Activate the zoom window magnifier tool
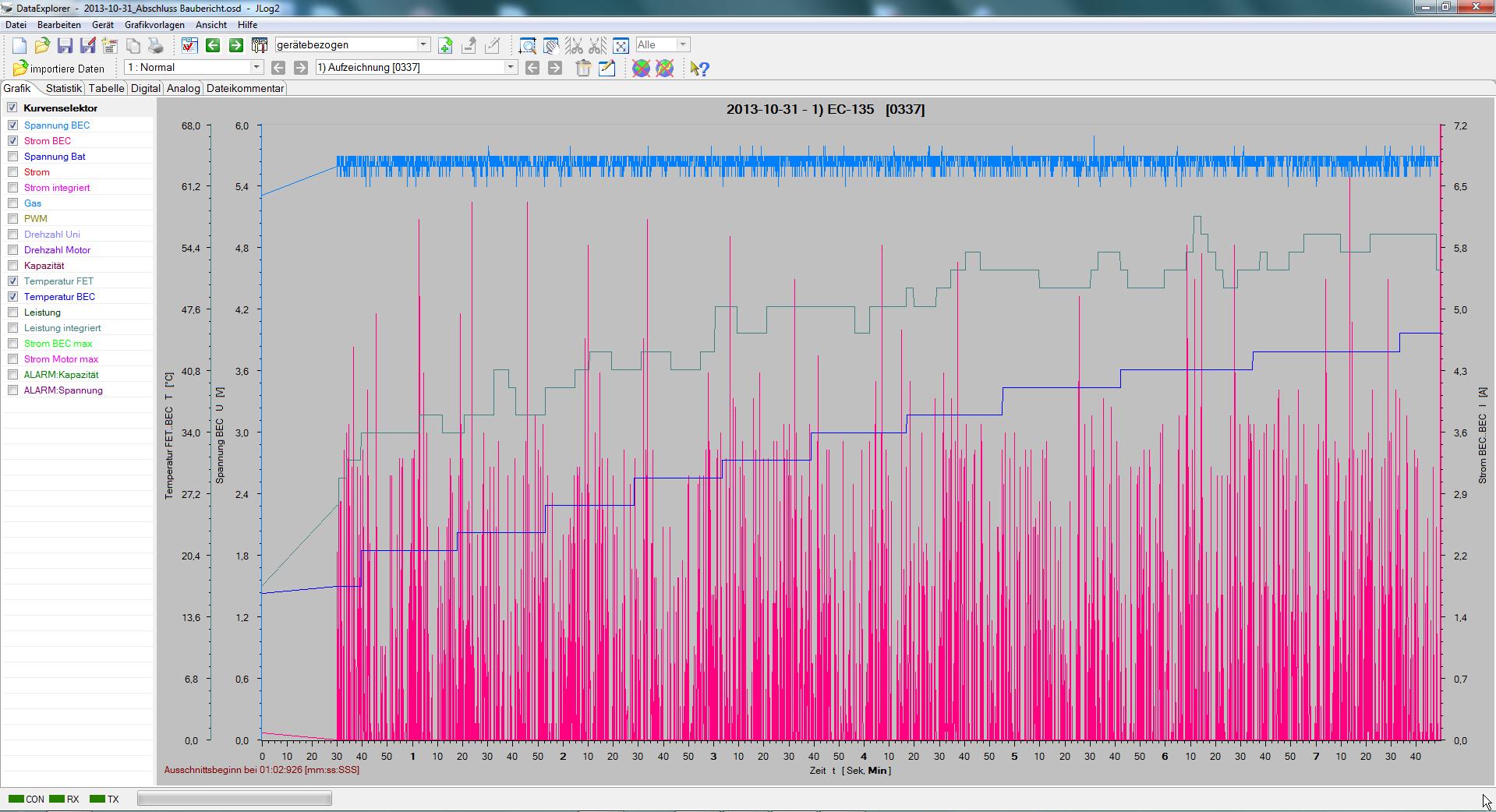Screen dimensions: 1496x812 point(528,45)
